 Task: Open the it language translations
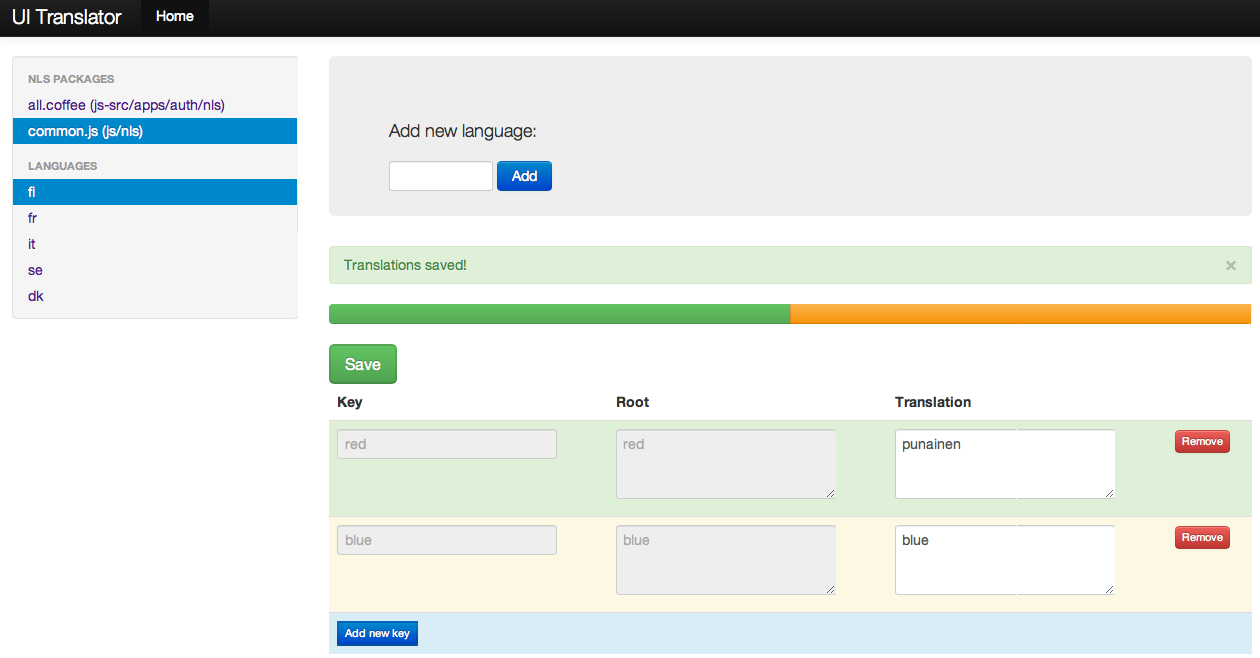(x=31, y=243)
